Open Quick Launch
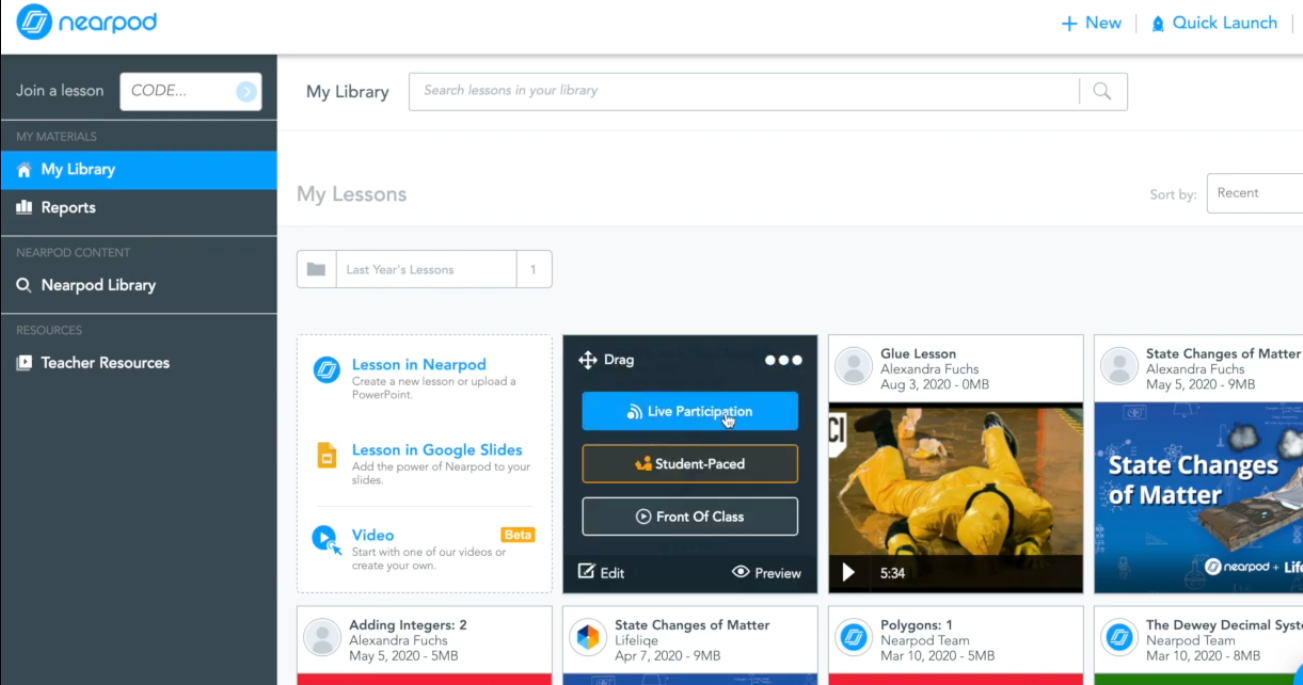This screenshot has width=1303, height=685. (1214, 23)
